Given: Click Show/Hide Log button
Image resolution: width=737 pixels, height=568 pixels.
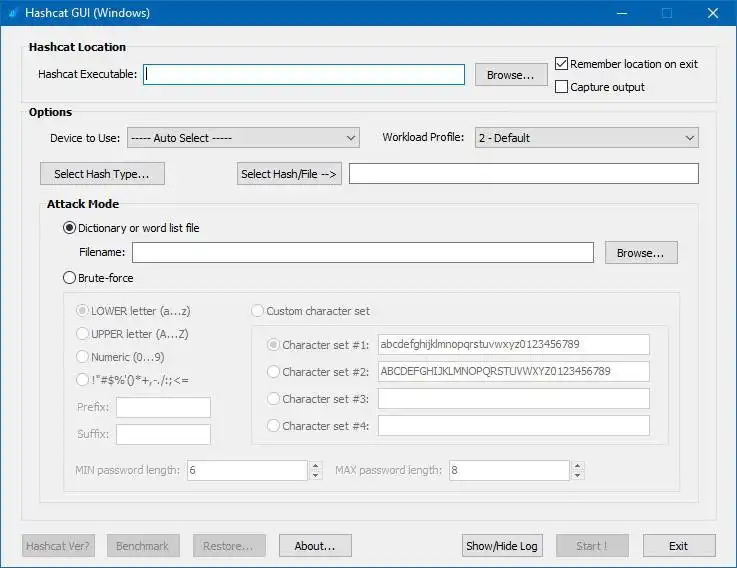Looking at the screenshot, I should click(x=502, y=545).
